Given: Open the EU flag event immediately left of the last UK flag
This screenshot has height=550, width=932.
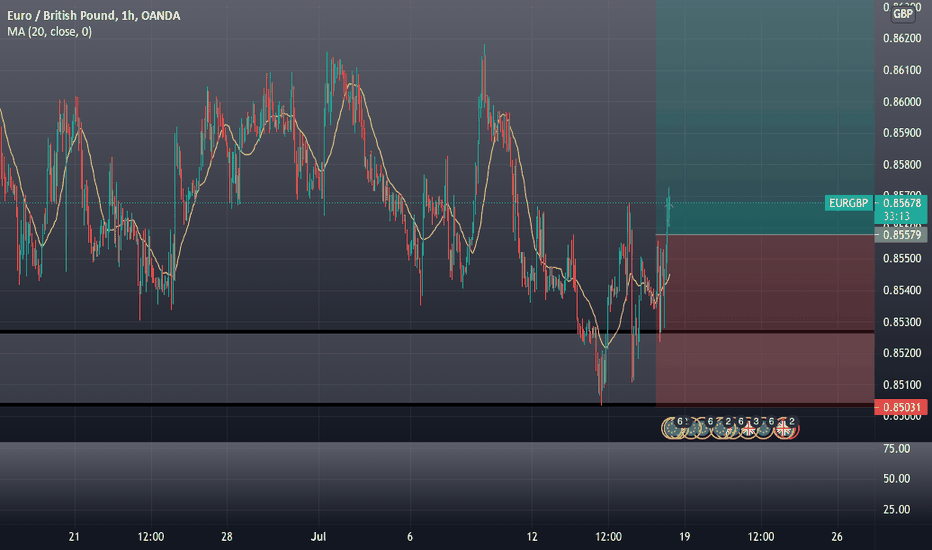Looking at the screenshot, I should 764,429.
